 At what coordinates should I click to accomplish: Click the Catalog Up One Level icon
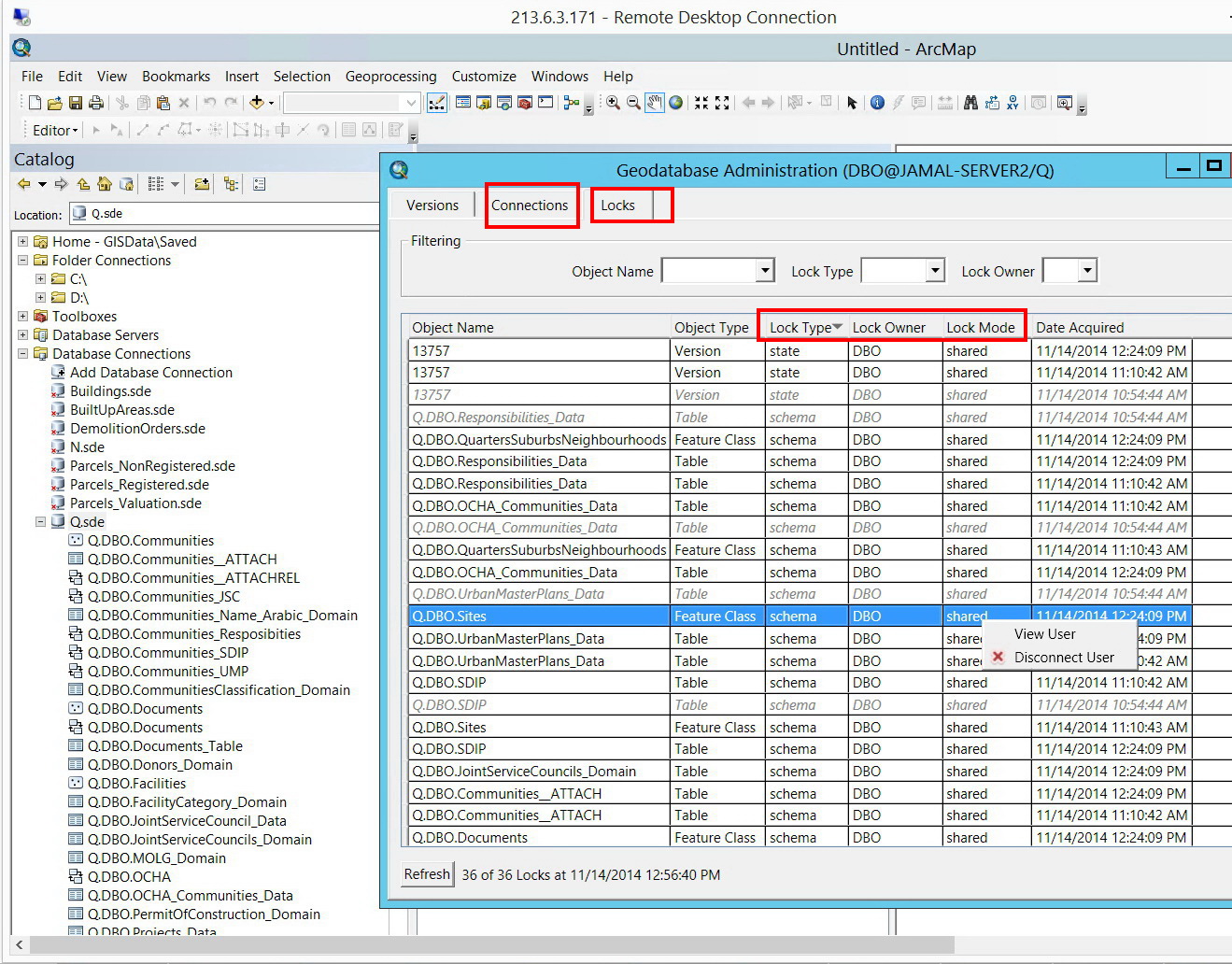click(83, 184)
